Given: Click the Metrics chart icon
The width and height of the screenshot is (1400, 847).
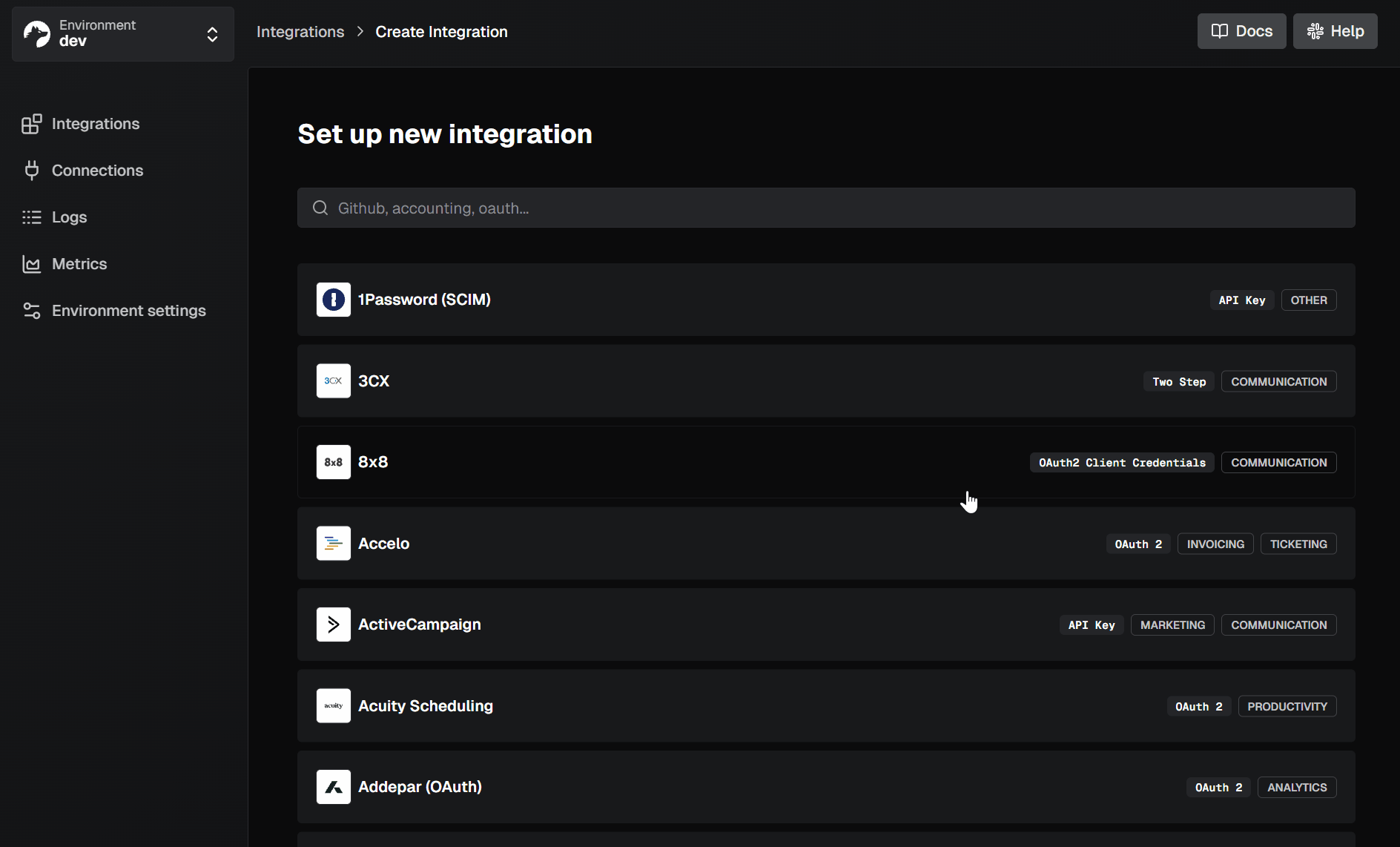Looking at the screenshot, I should [31, 264].
